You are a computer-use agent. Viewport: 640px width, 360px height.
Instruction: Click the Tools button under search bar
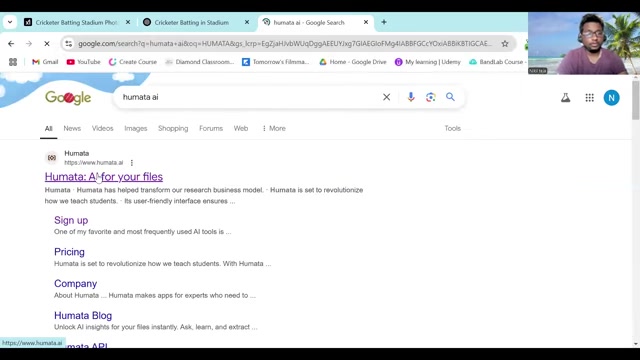452,128
